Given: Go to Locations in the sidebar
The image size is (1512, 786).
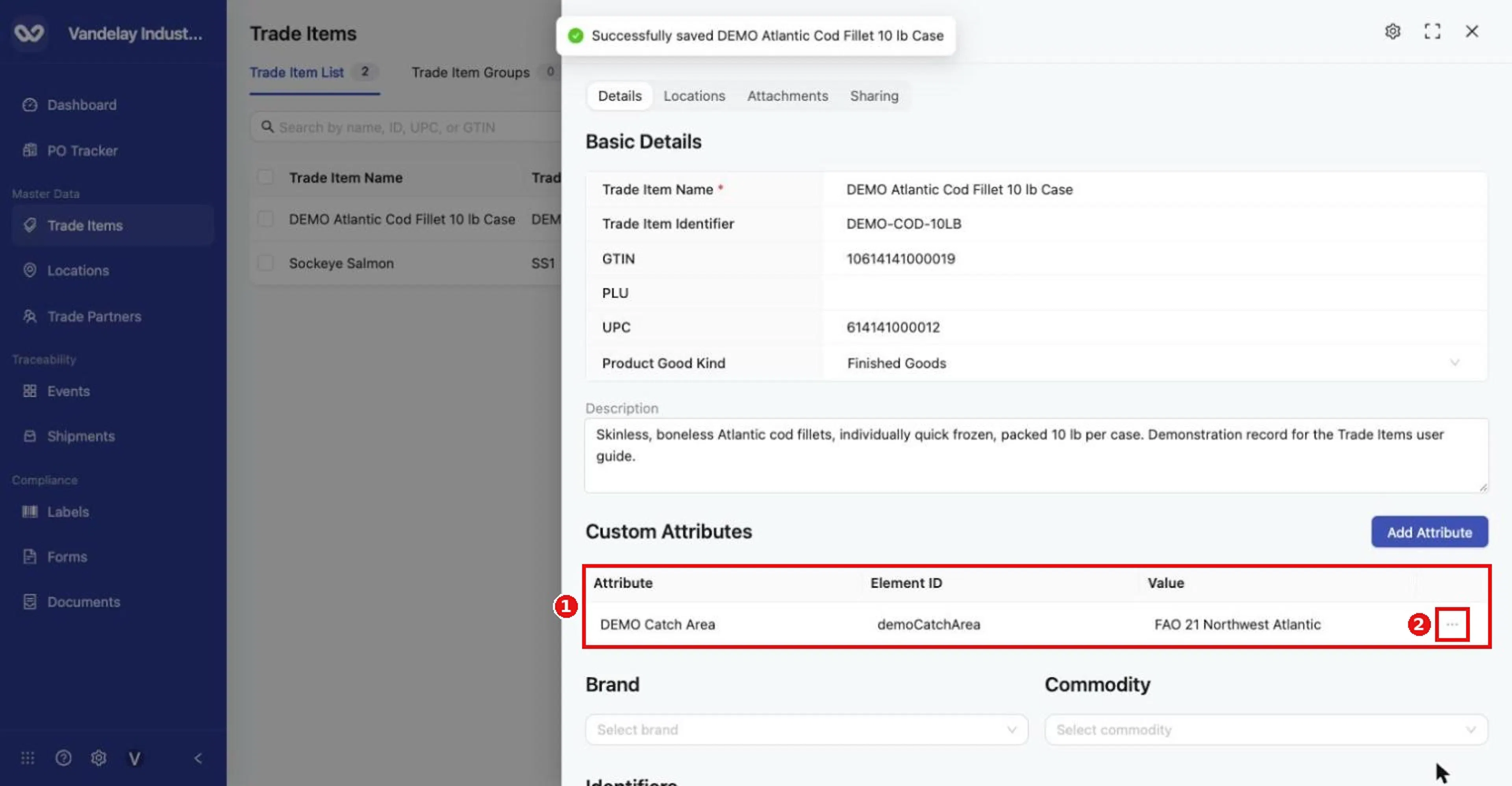Looking at the screenshot, I should pyautogui.click(x=78, y=271).
